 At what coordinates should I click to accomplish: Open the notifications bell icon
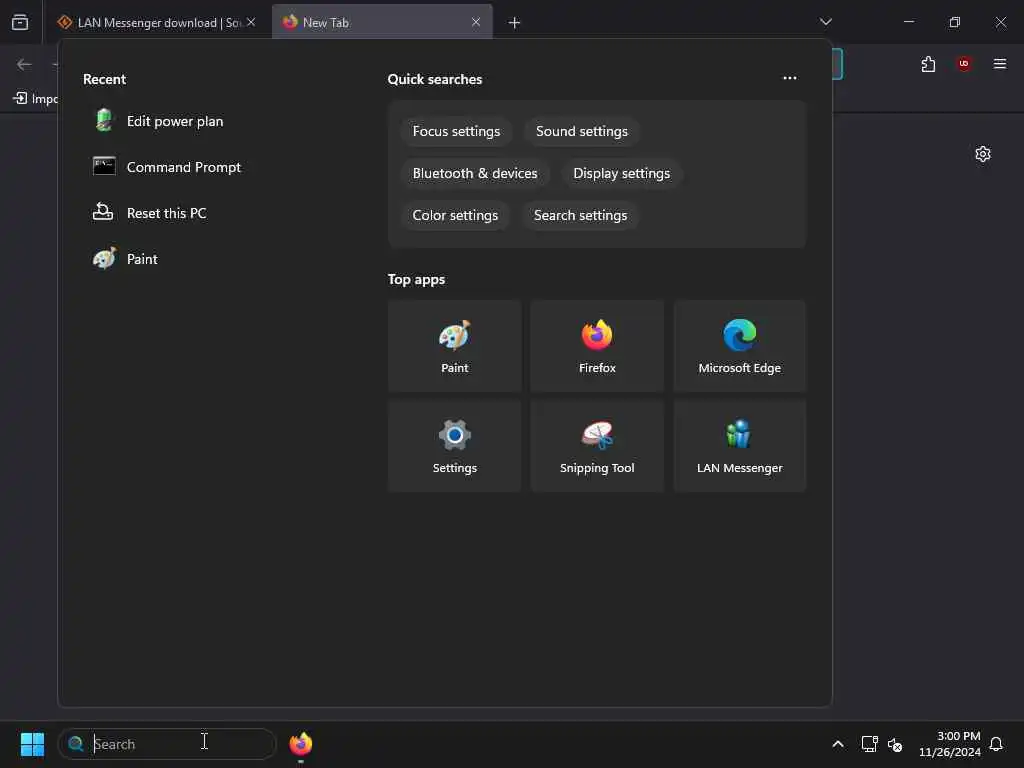996,744
